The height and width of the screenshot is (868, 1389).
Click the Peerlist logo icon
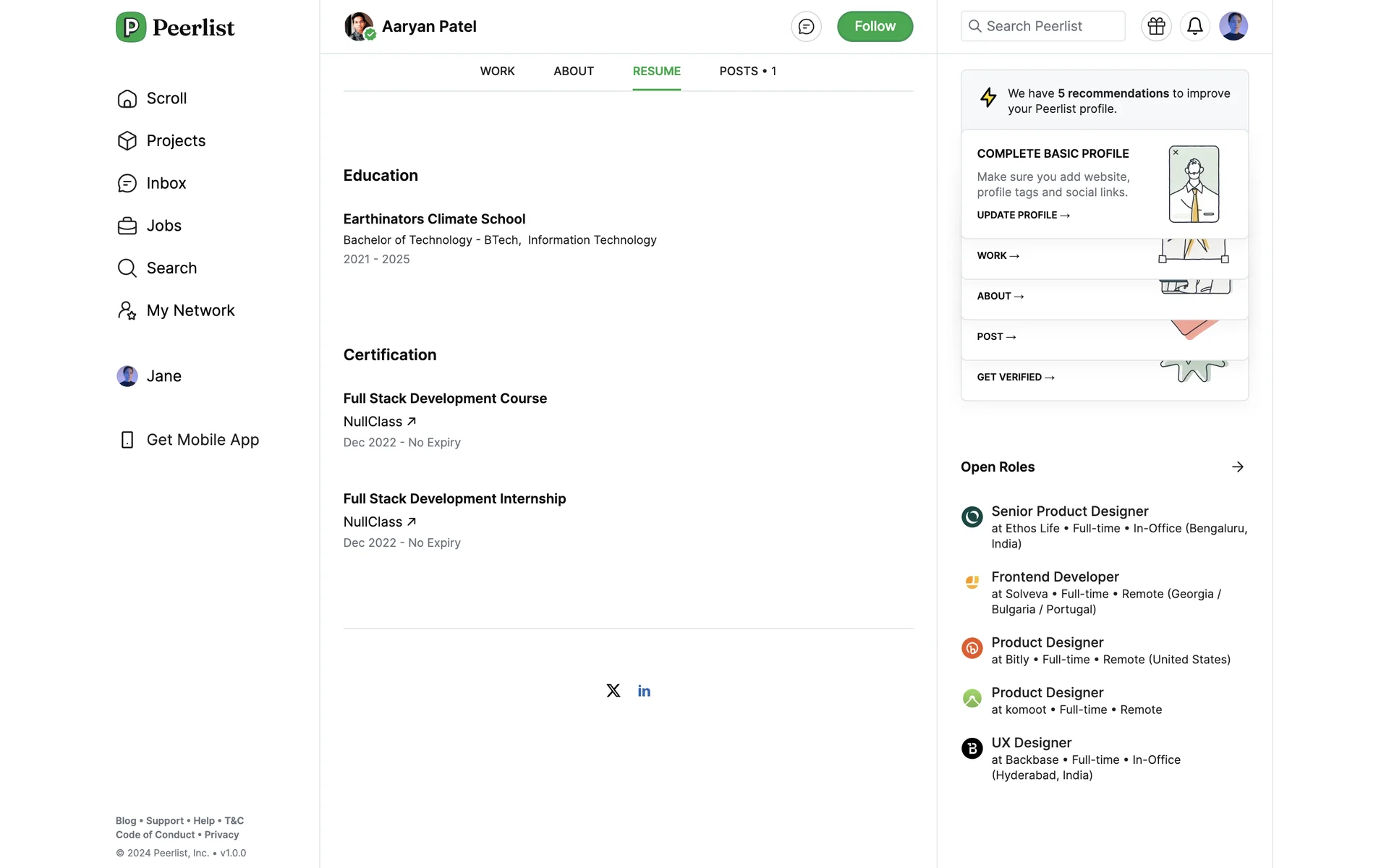pos(131,27)
